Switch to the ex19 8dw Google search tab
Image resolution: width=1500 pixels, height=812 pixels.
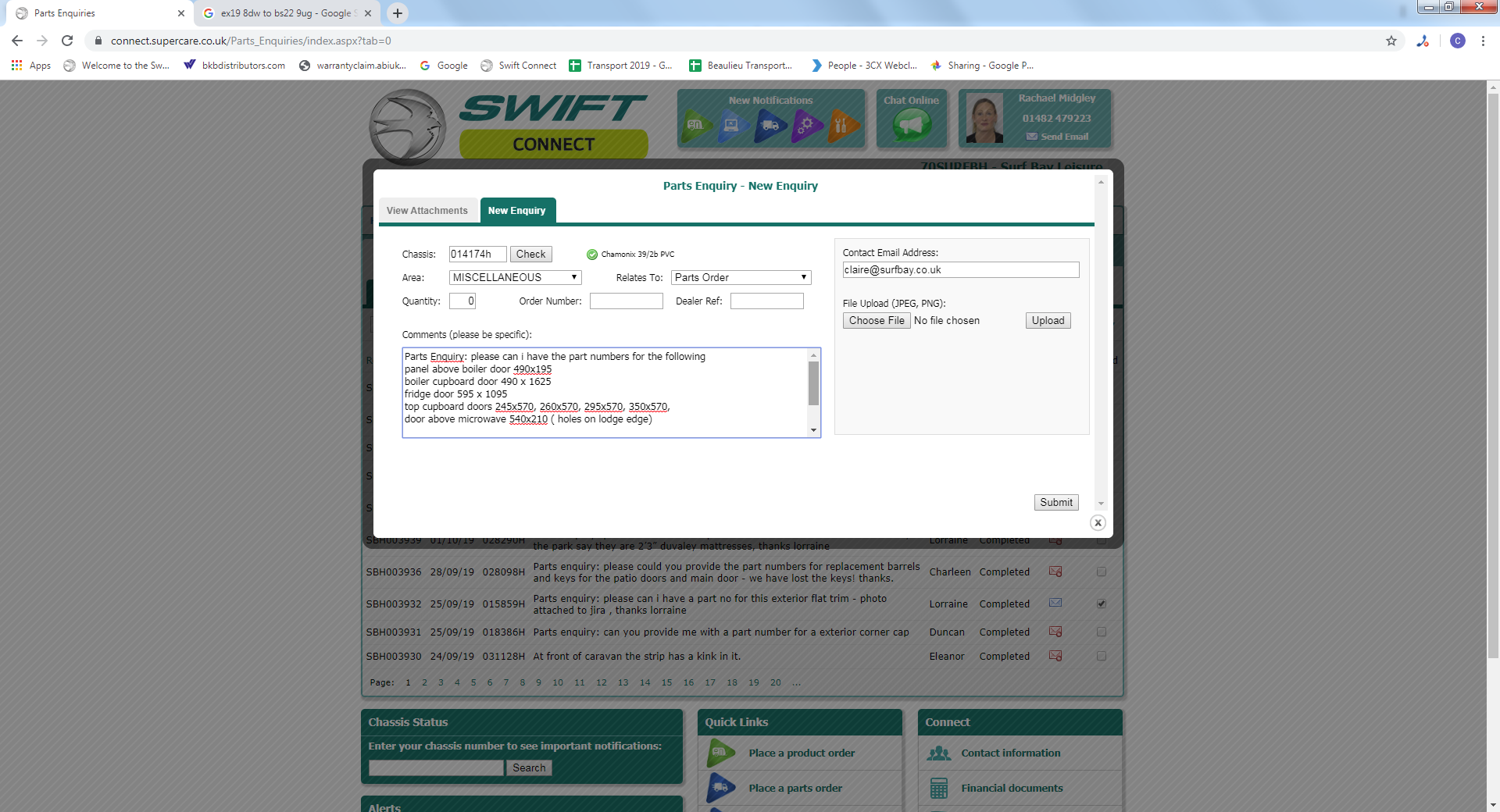click(x=285, y=13)
